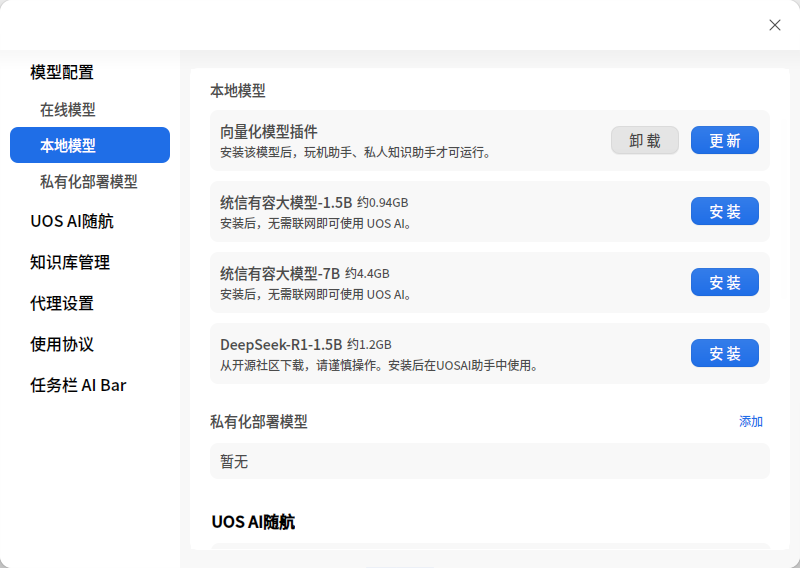Click the 约0.94GB size label
The width and height of the screenshot is (800, 568).
click(383, 203)
